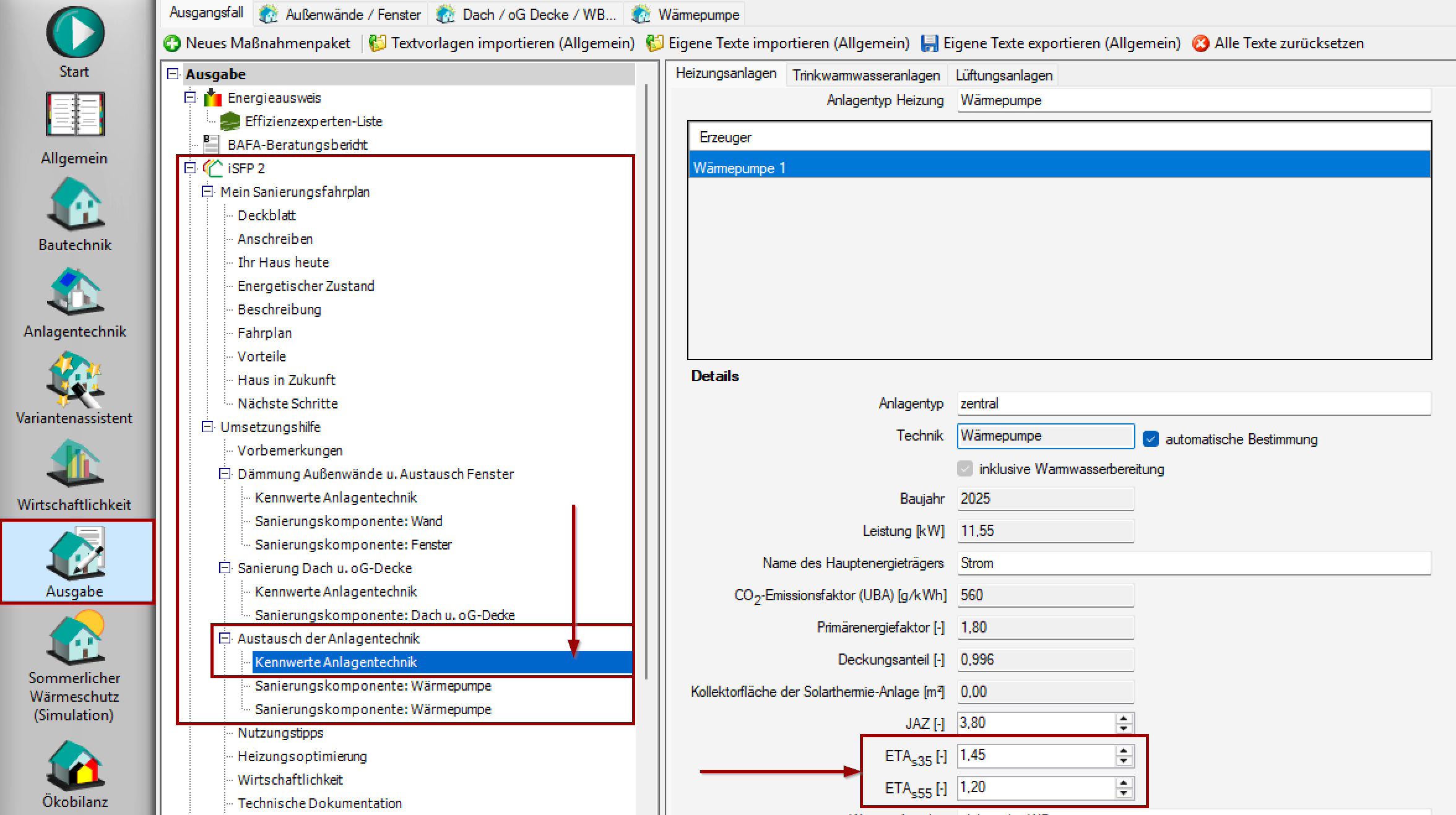
Task: Open the Allgemein notebook icon
Action: coord(75,115)
